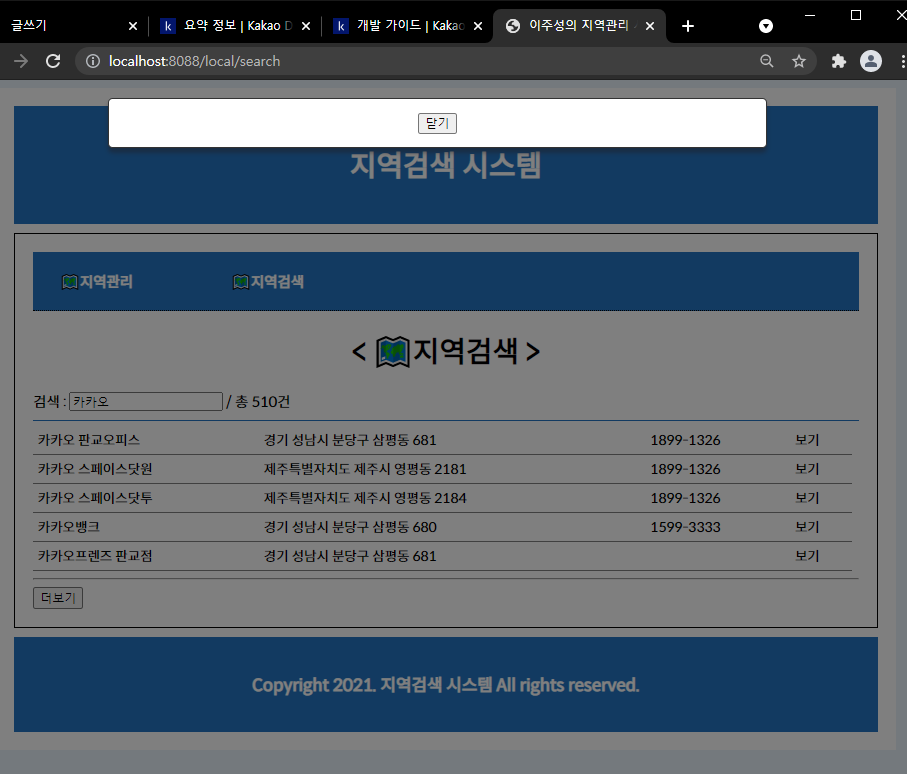Click the 카카오 판교오피스 name
The image size is (907, 774).
[89, 440]
